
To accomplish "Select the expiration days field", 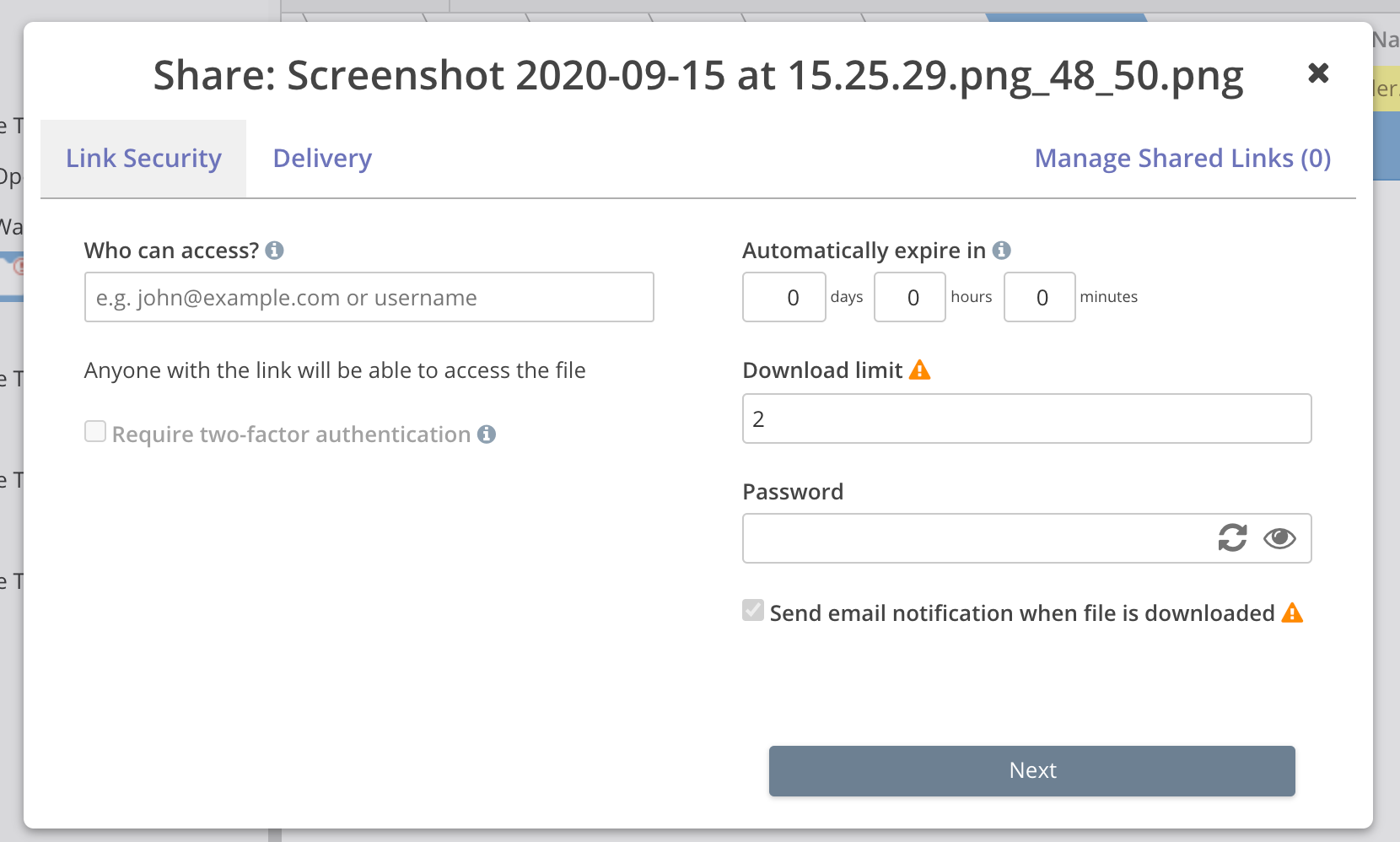I will (x=783, y=297).
